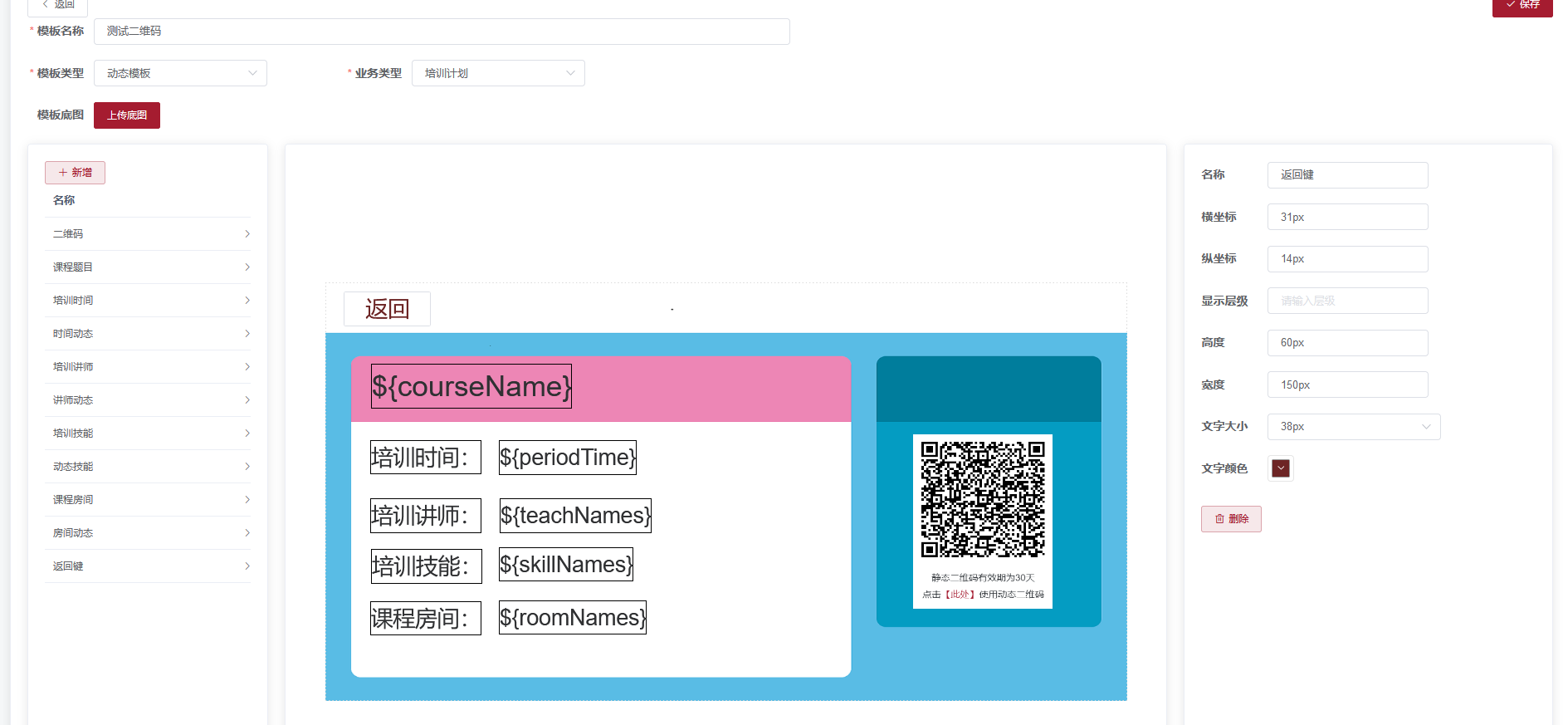Click the 名称 field containing 返回键
The width and height of the screenshot is (1568, 725).
click(1347, 175)
